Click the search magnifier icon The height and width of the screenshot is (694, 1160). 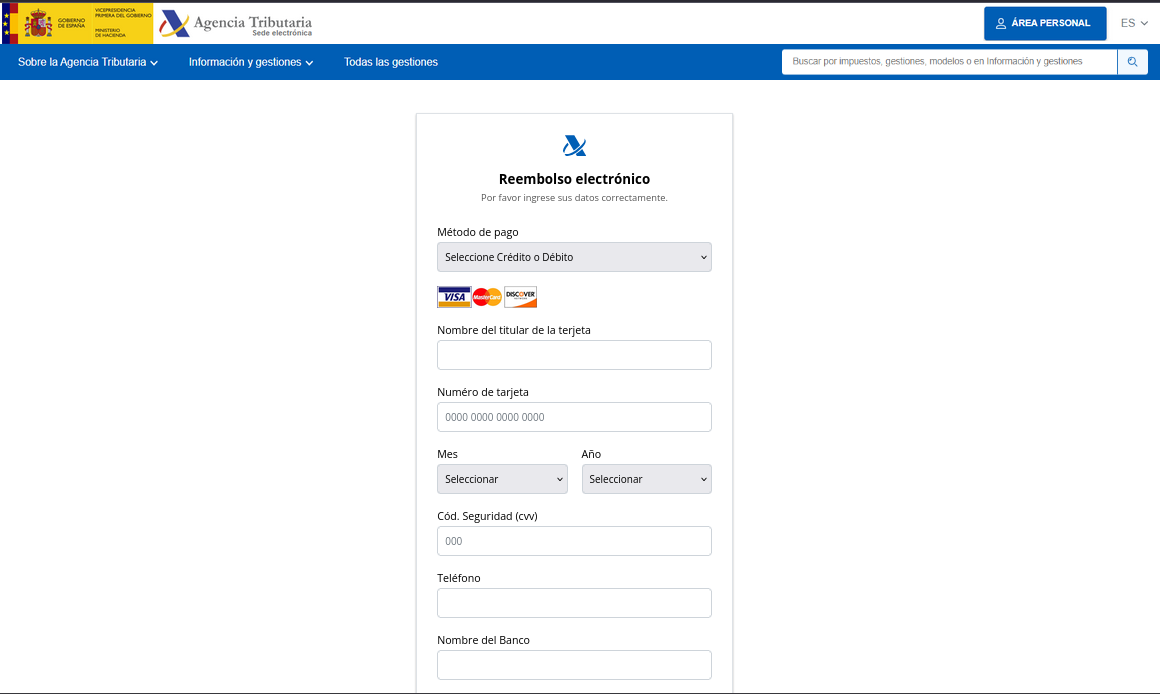coord(1132,62)
